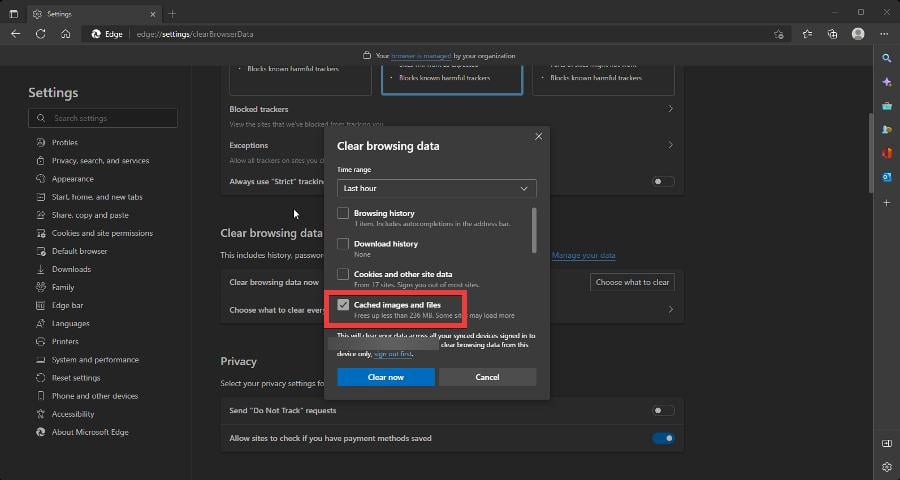Image resolution: width=900 pixels, height=480 pixels.
Task: Click the dialog's vertical scrollbar thumb
Action: pyautogui.click(x=534, y=230)
